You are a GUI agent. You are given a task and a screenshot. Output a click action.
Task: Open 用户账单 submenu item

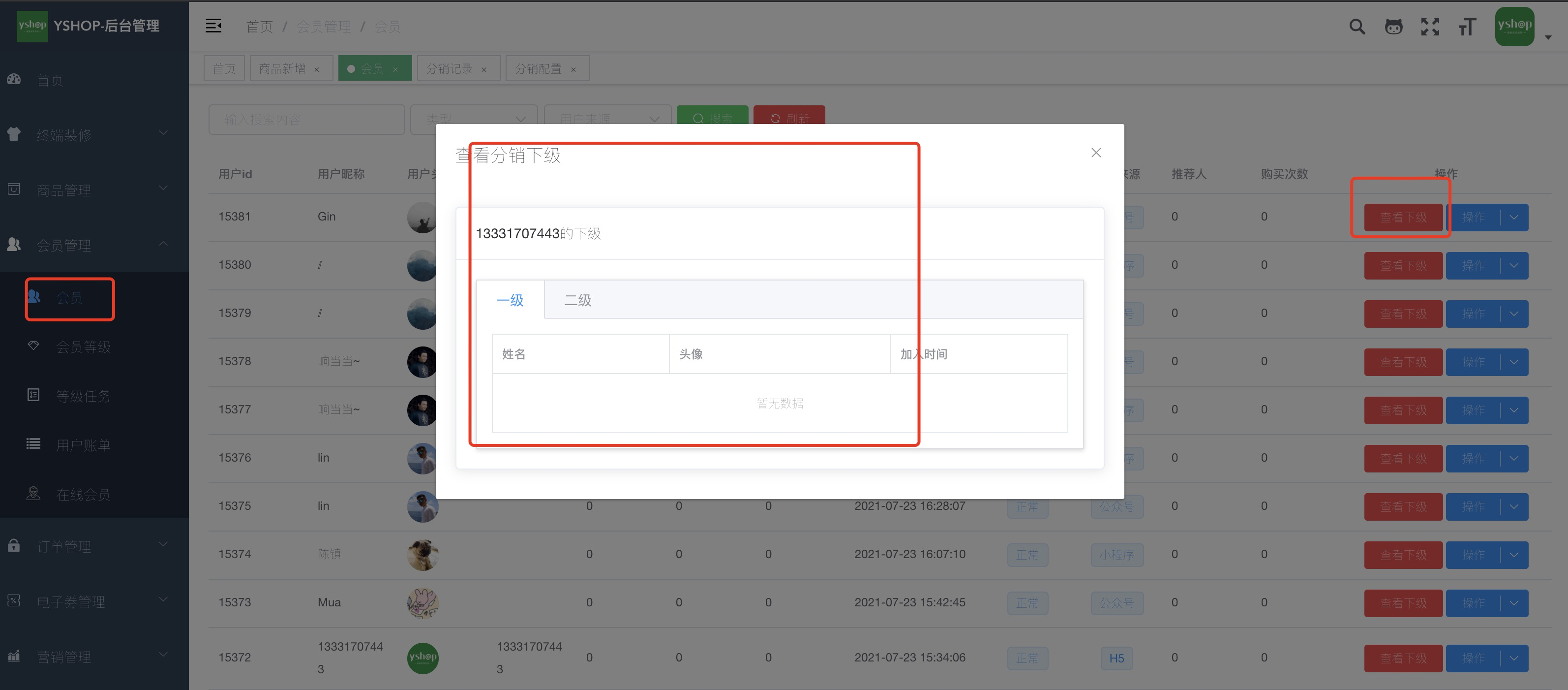(94, 445)
